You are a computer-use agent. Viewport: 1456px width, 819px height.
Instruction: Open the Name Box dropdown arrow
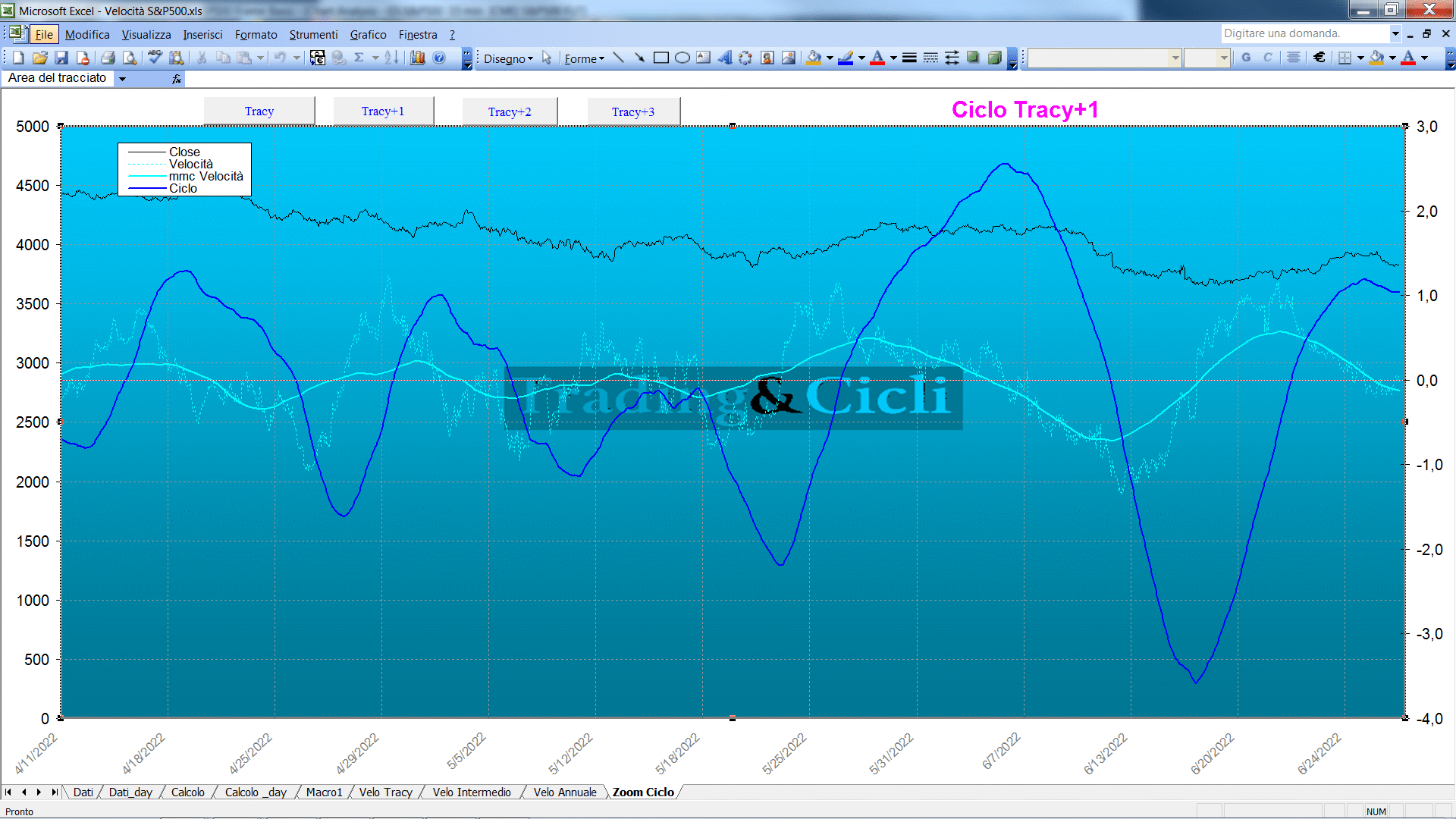pos(122,78)
